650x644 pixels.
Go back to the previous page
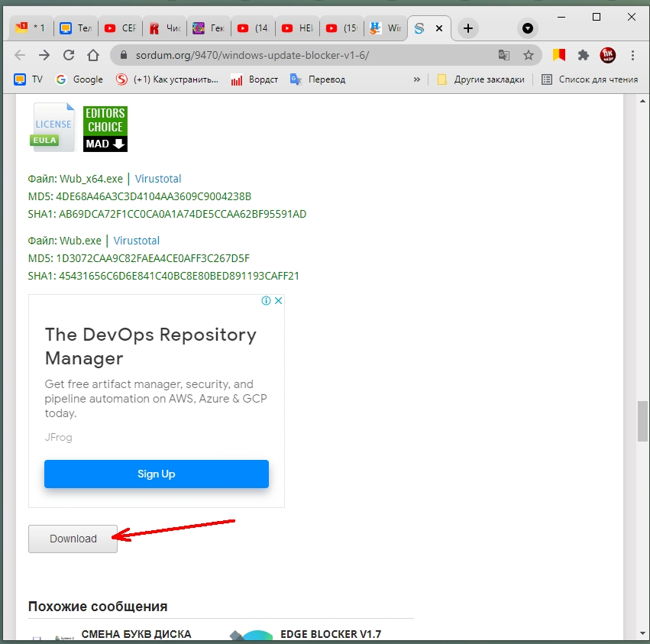pos(20,55)
